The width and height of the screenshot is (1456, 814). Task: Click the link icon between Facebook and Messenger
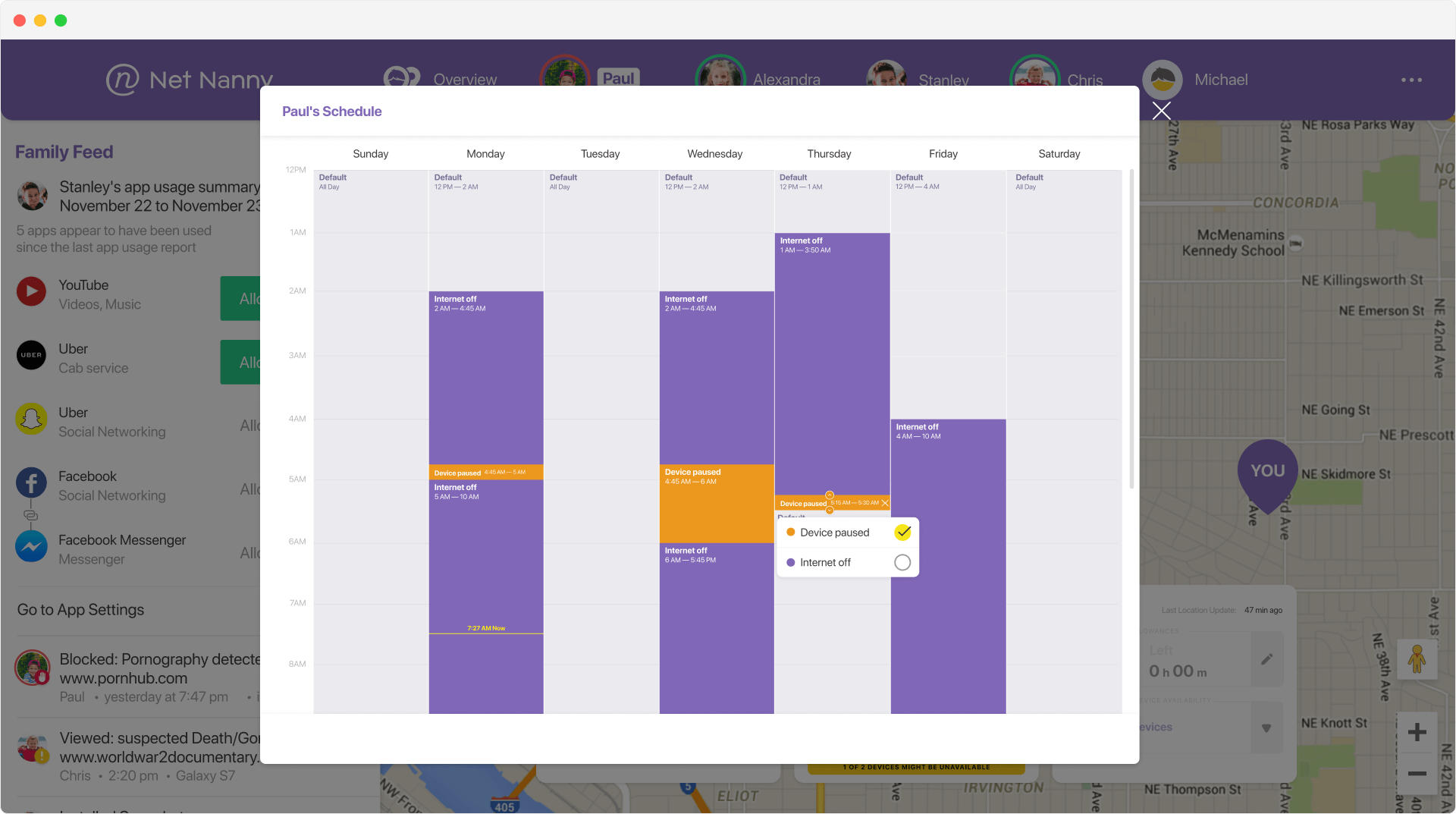pyautogui.click(x=31, y=515)
